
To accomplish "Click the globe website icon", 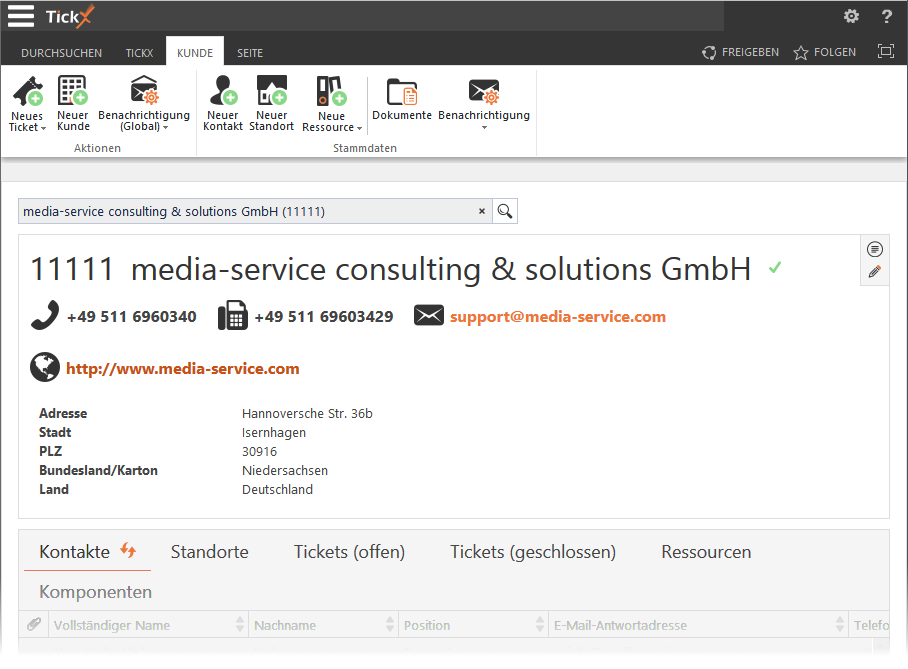I will [45, 367].
